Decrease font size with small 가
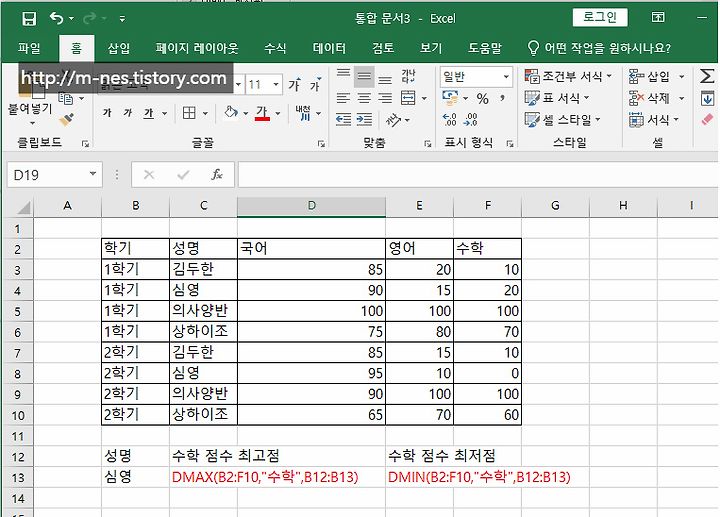The height and width of the screenshot is (517, 720). (315, 84)
